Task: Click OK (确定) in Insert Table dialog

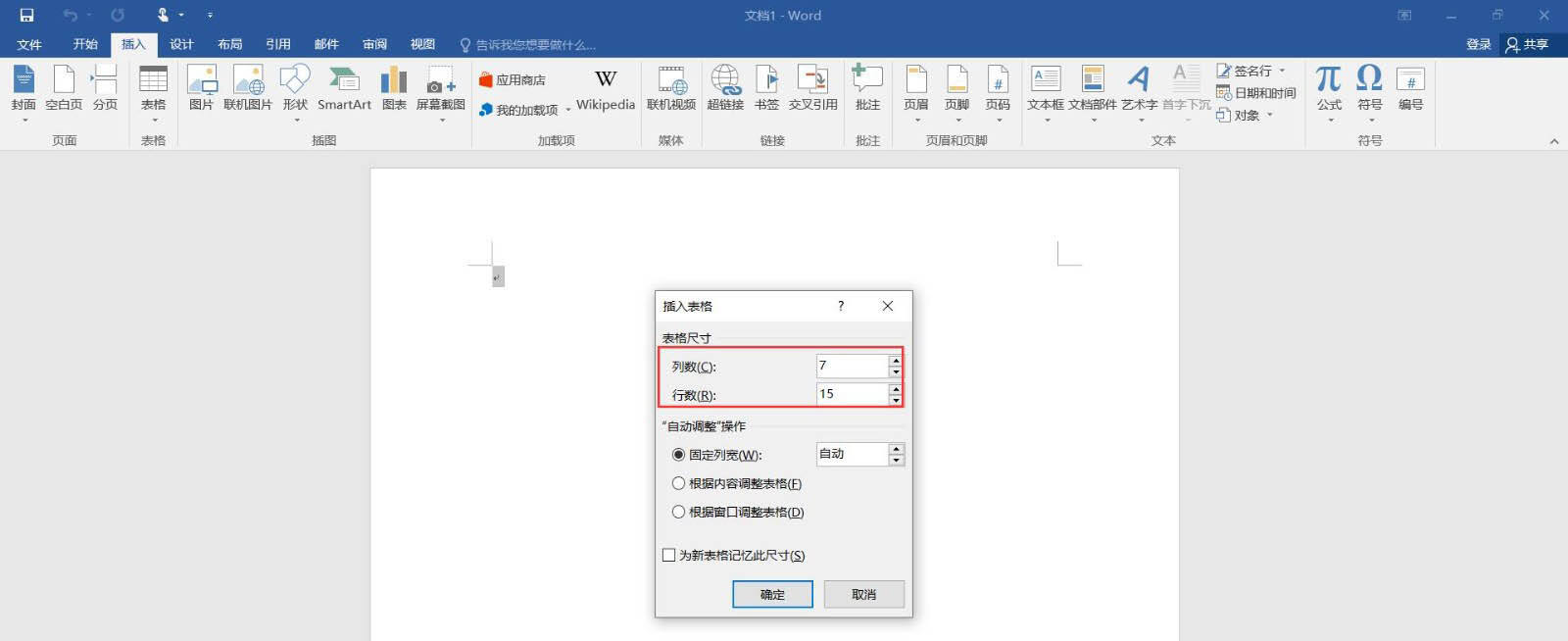Action: click(772, 594)
